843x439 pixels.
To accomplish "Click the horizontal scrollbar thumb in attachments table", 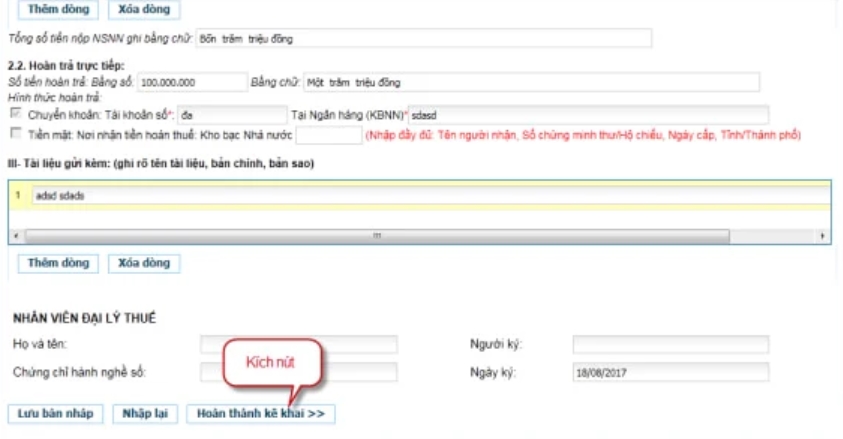I will (x=378, y=235).
